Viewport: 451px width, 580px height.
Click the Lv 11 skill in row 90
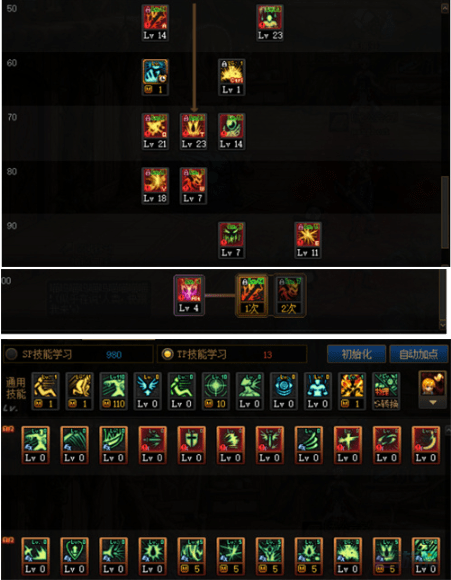[308, 240]
